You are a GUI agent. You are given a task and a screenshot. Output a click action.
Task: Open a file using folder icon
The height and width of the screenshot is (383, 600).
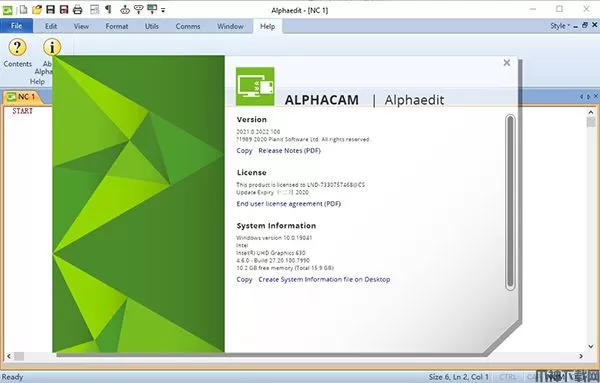click(x=37, y=10)
